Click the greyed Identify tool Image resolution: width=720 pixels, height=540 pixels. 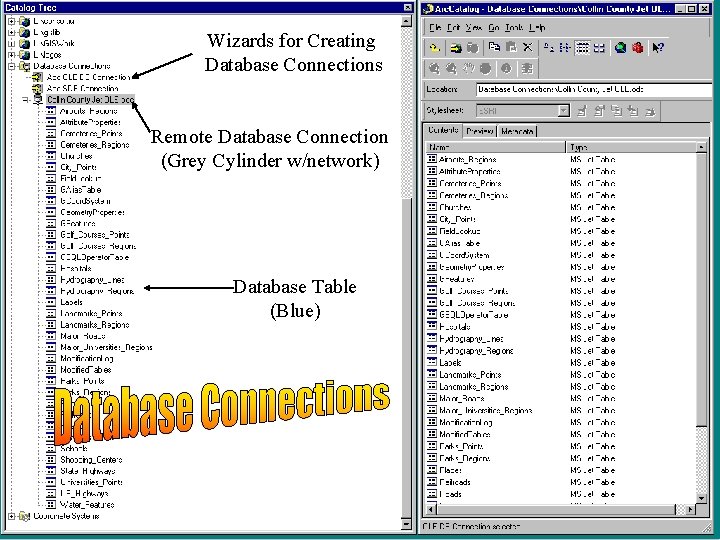(x=506, y=68)
